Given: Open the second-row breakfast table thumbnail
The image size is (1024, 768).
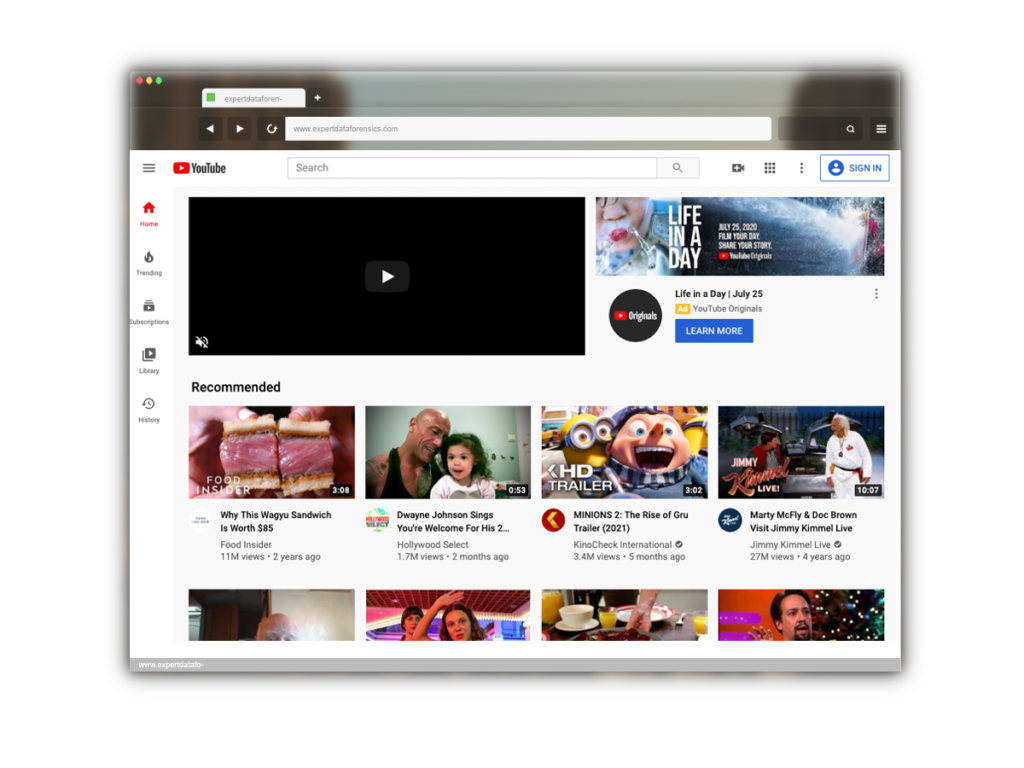Looking at the screenshot, I should point(624,615).
